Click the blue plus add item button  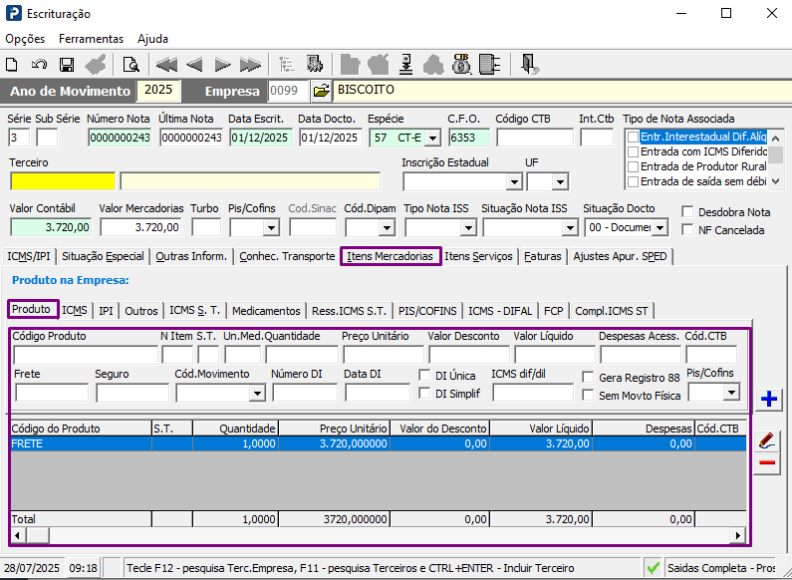coord(769,399)
